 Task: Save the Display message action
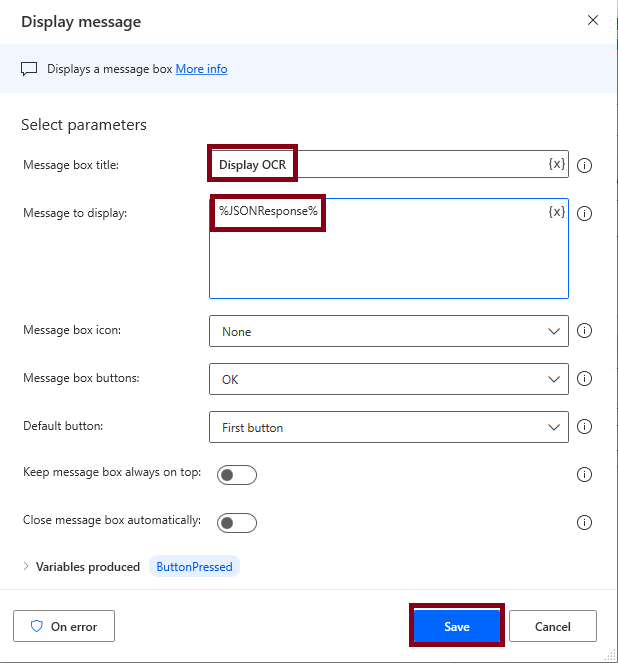pyautogui.click(x=456, y=627)
